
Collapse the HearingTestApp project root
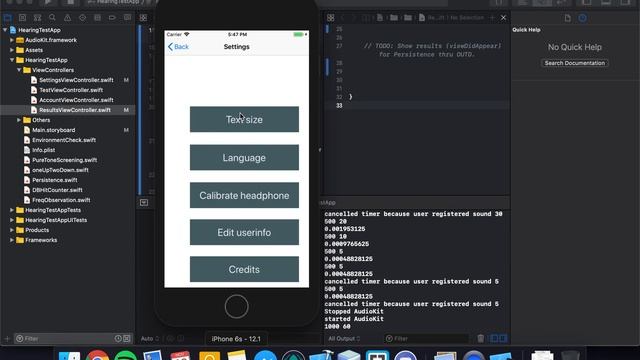tap(5, 30)
